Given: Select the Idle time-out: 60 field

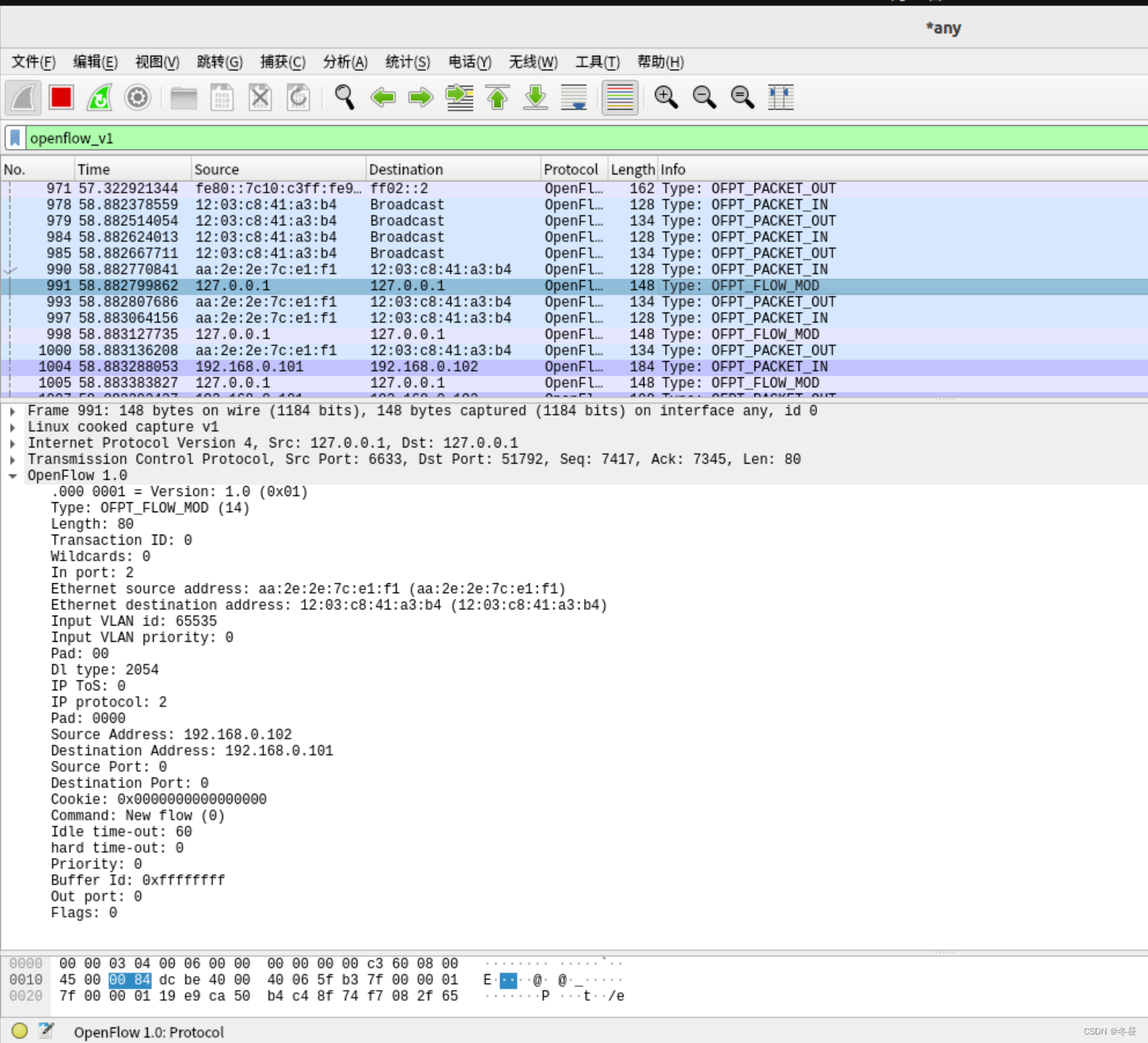Looking at the screenshot, I should [x=121, y=832].
